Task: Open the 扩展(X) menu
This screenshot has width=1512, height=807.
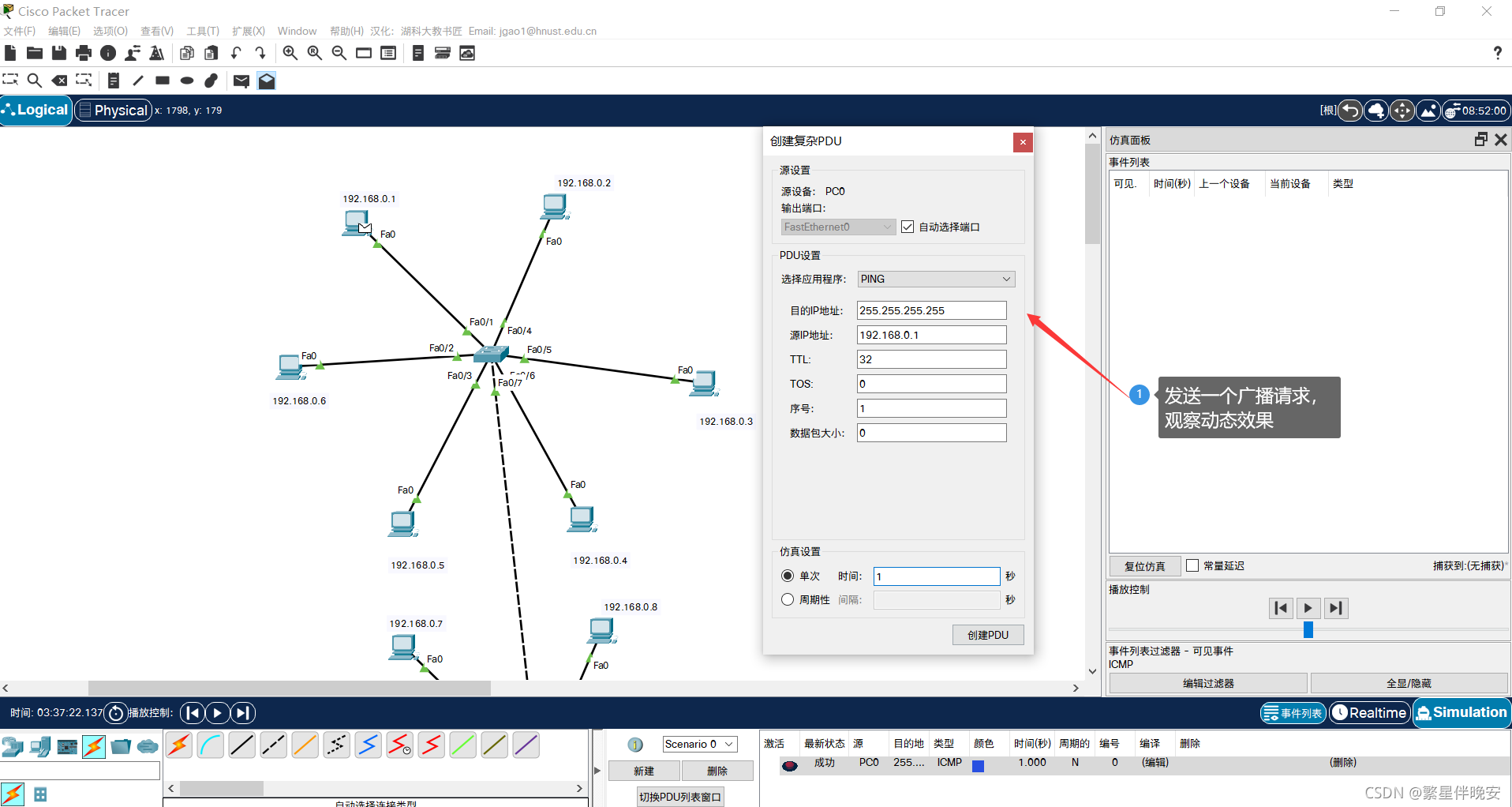Action: [x=249, y=31]
